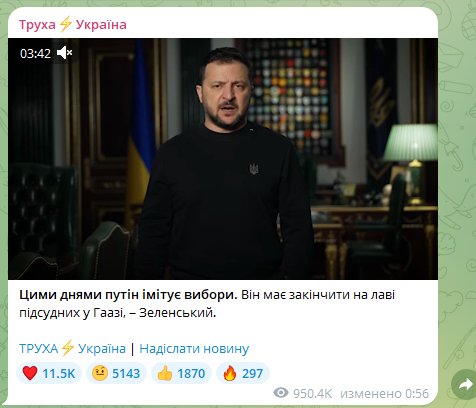Click the 5143 reaction count
The width and height of the screenshot is (476, 408).
pyautogui.click(x=126, y=373)
